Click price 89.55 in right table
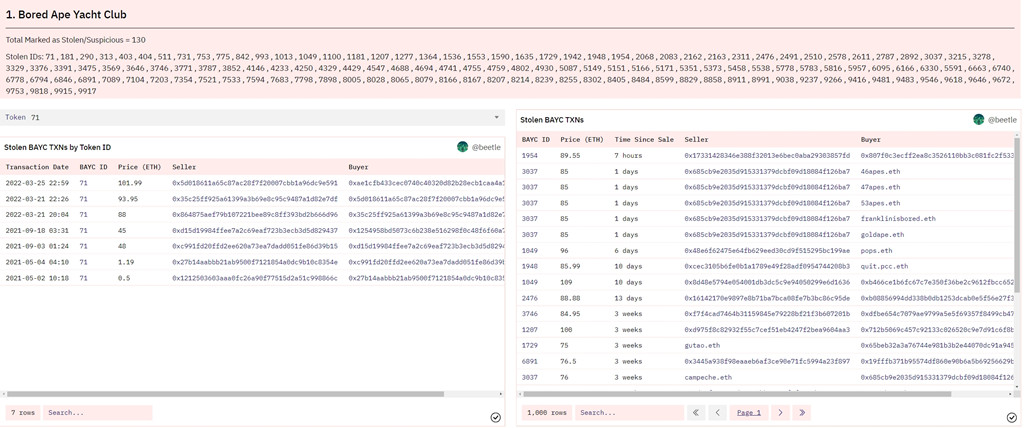The height and width of the screenshot is (428, 1024). (x=570, y=156)
